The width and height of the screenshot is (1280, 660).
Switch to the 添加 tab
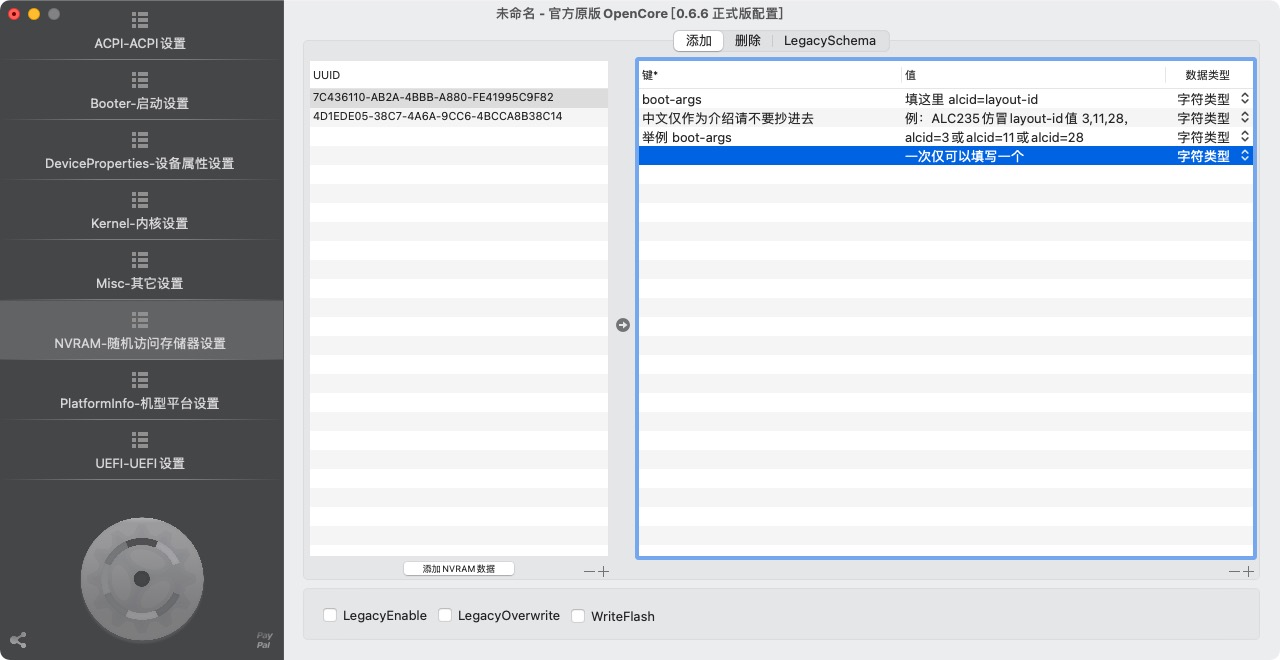tap(699, 41)
